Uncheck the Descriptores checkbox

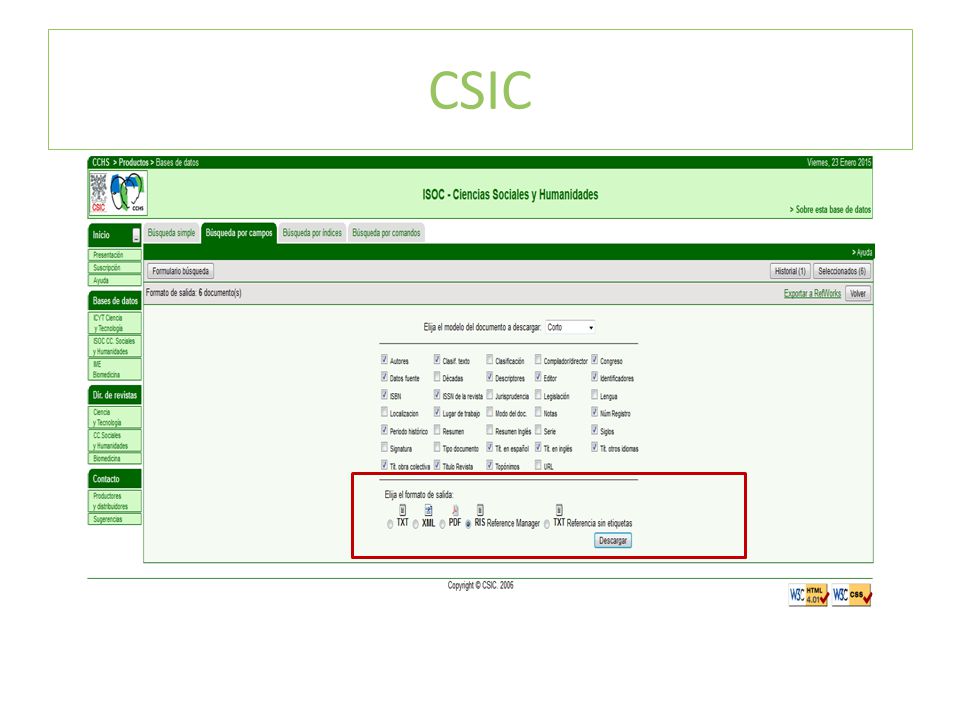click(x=489, y=377)
